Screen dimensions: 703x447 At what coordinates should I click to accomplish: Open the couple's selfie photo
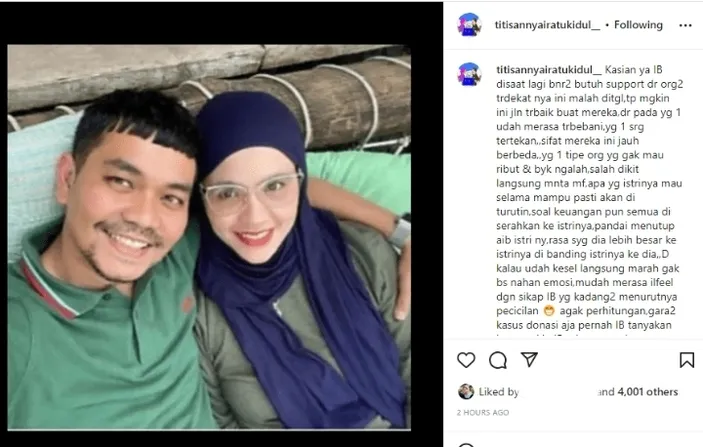pos(209,237)
